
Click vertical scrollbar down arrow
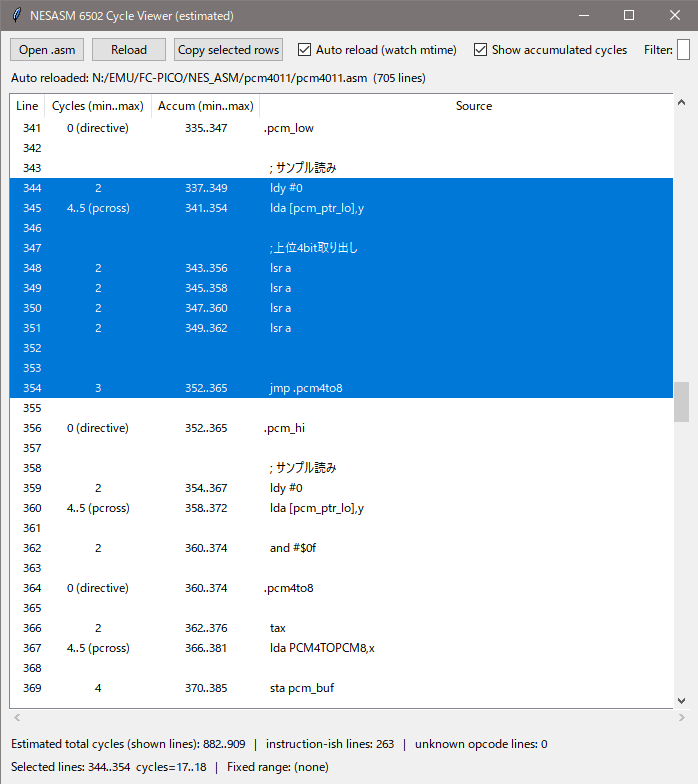point(681,700)
